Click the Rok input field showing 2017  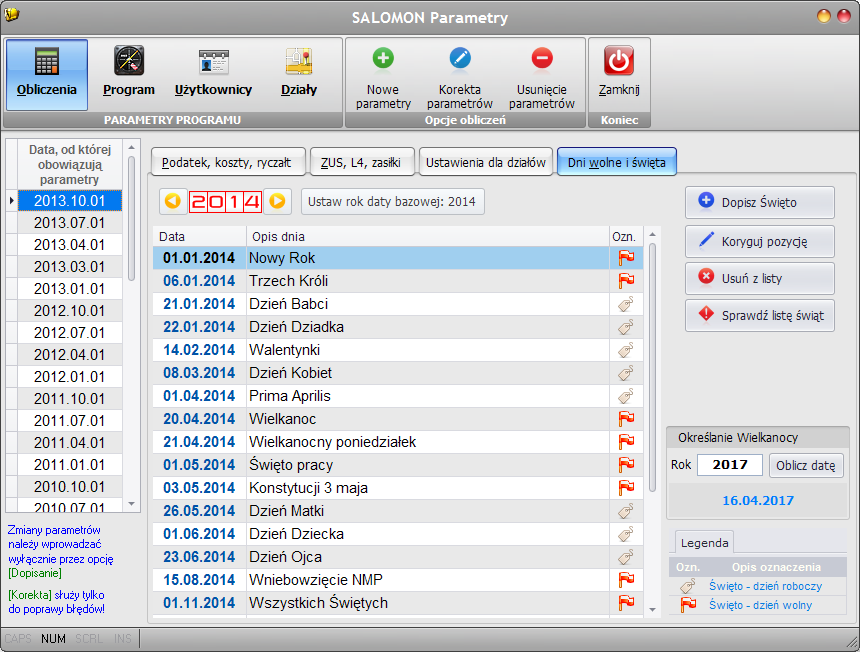click(x=729, y=465)
